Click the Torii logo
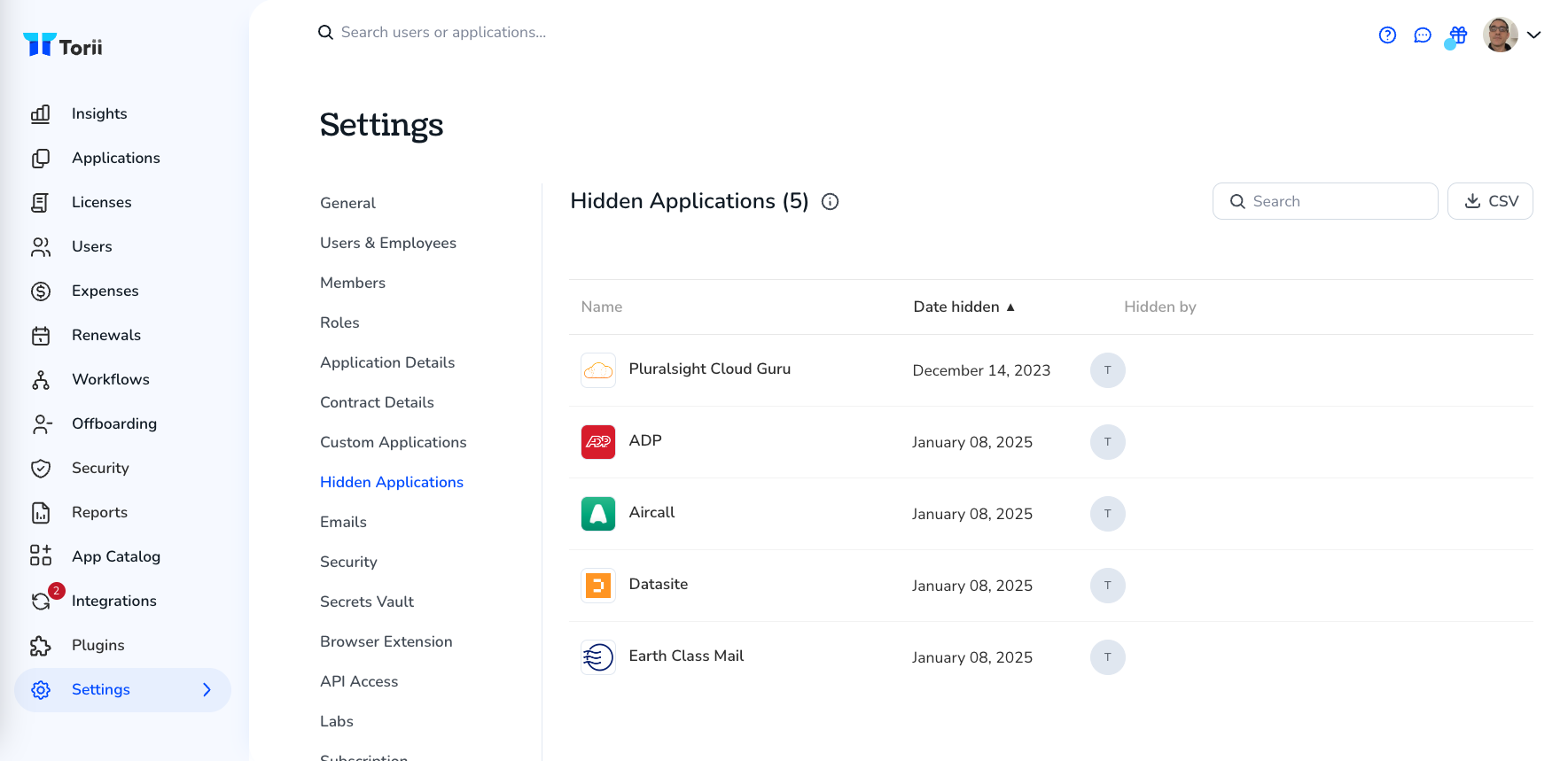This screenshot has width=1568, height=761. (x=62, y=45)
